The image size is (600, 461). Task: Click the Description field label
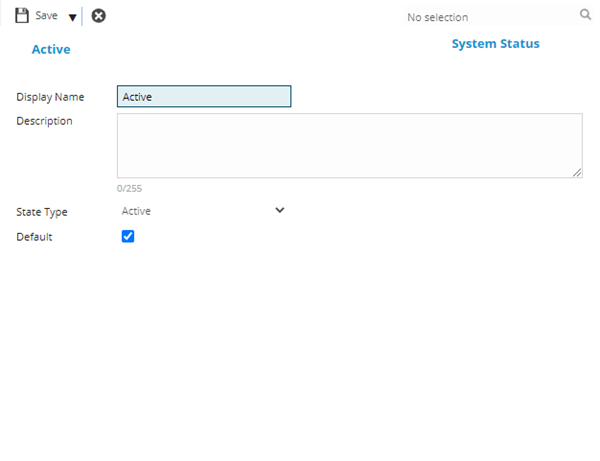(44, 121)
